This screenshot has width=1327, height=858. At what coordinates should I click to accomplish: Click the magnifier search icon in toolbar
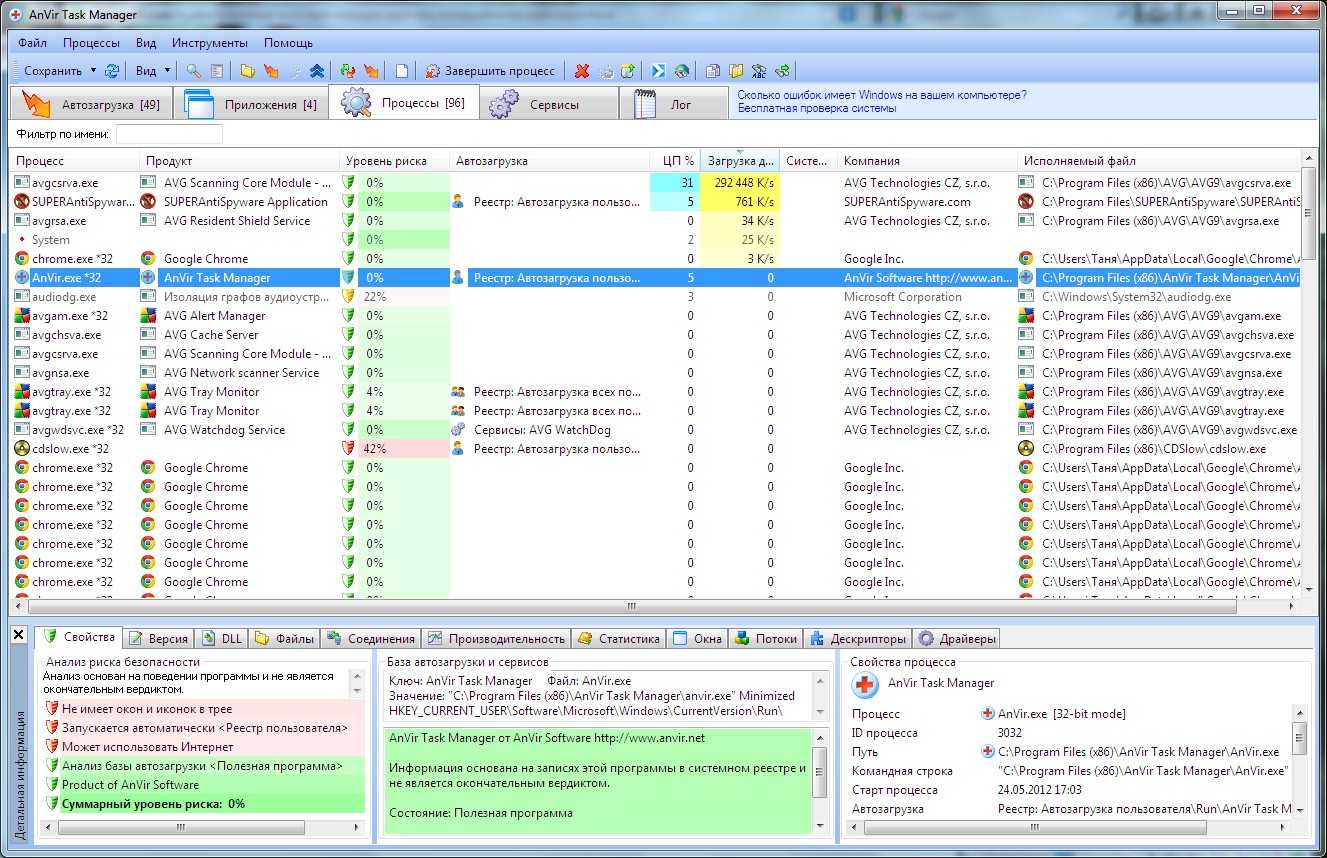(x=194, y=71)
